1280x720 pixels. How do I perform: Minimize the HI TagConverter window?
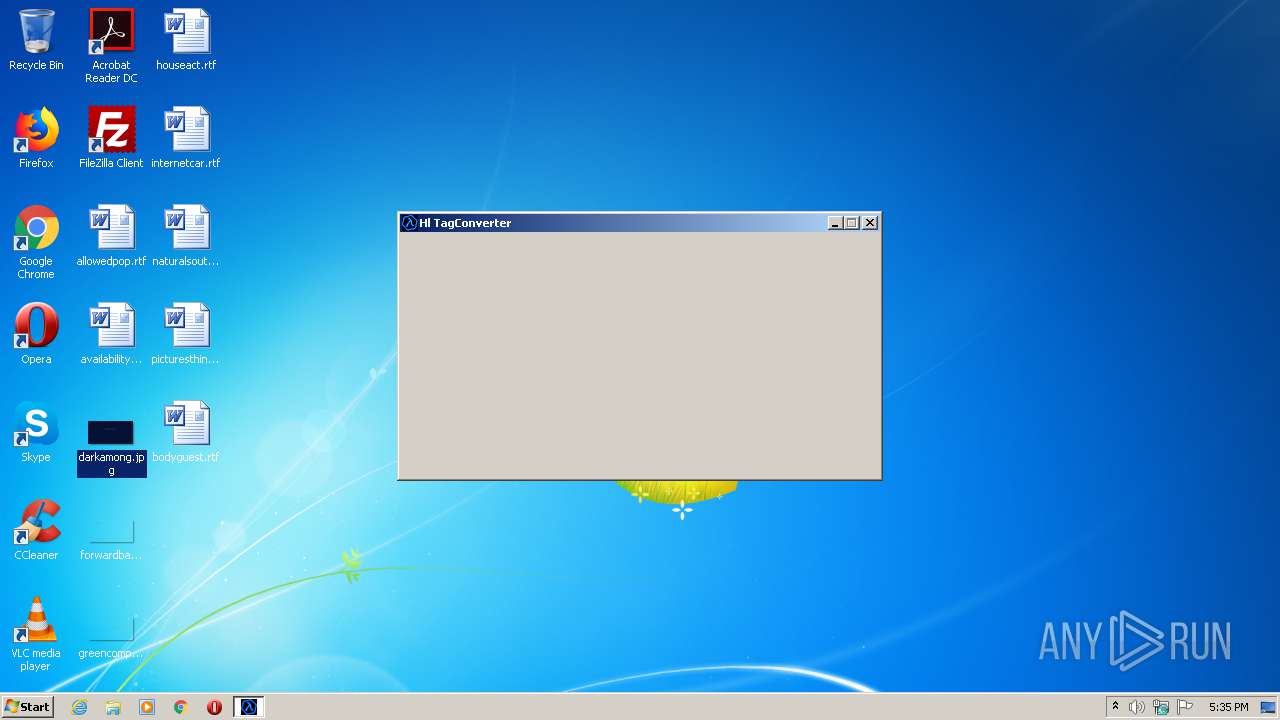coord(835,223)
